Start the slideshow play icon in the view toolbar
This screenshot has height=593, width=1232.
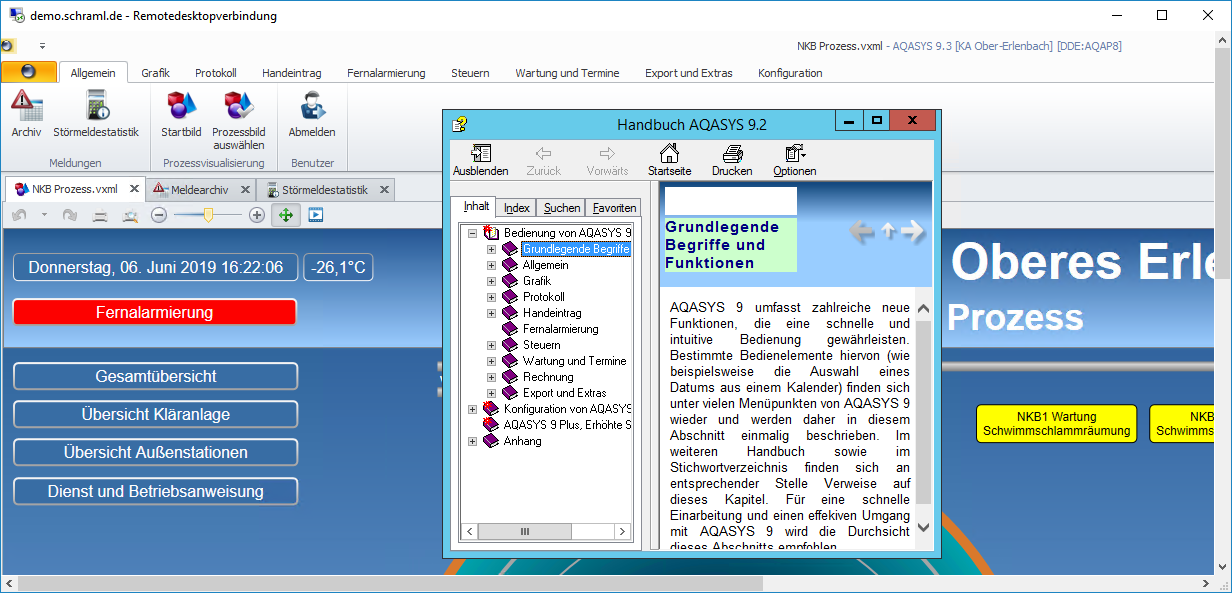pyautogui.click(x=316, y=215)
